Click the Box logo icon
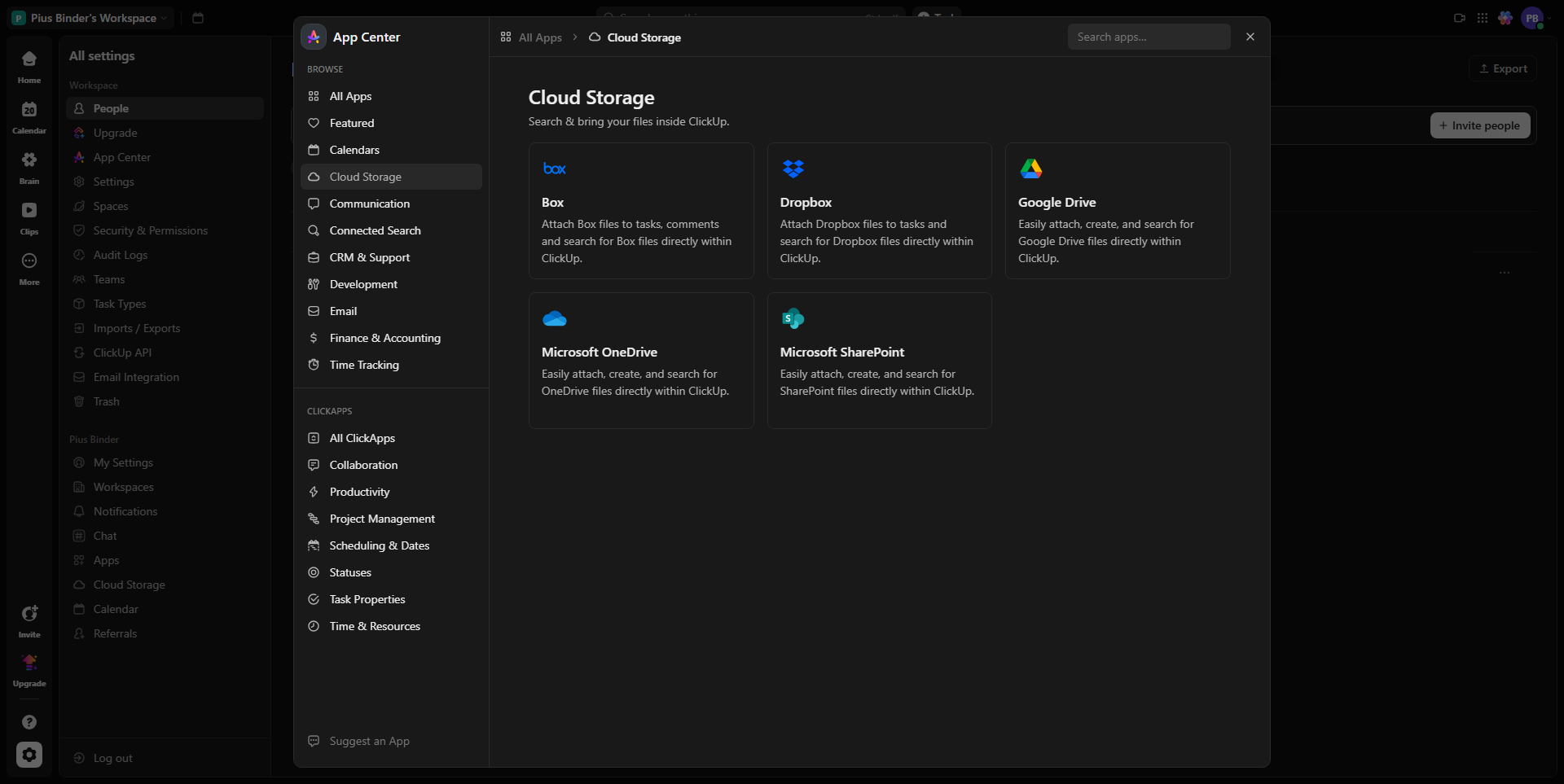The width and height of the screenshot is (1564, 784). click(555, 169)
